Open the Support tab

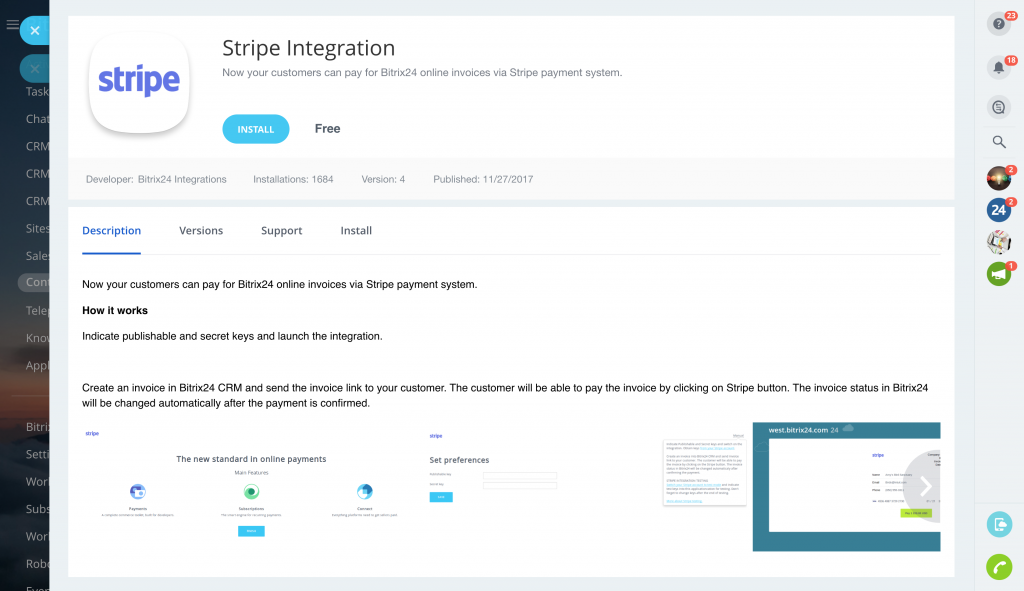[x=281, y=231]
